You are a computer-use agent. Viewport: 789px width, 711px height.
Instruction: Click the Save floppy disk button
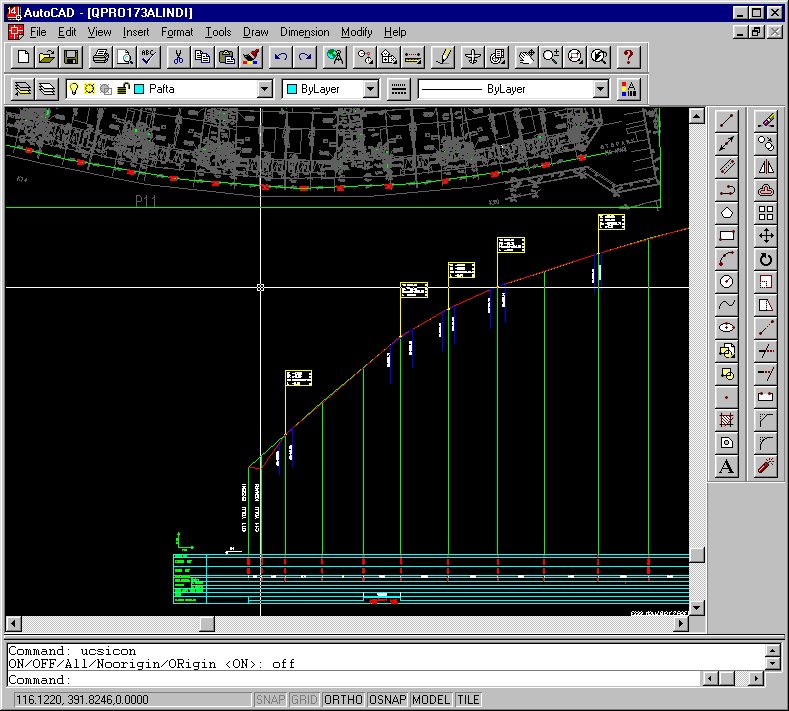point(71,57)
